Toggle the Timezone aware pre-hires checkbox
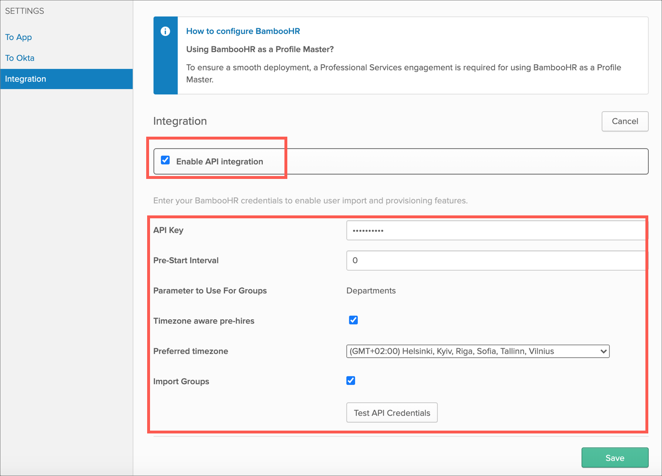662x476 pixels. tap(353, 320)
